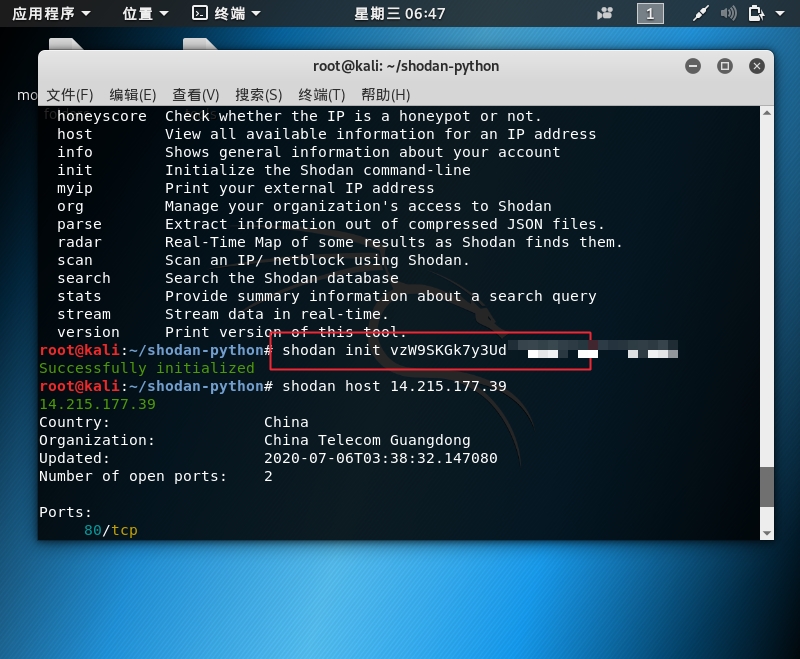
Task: Close the terminal window
Action: point(757,66)
